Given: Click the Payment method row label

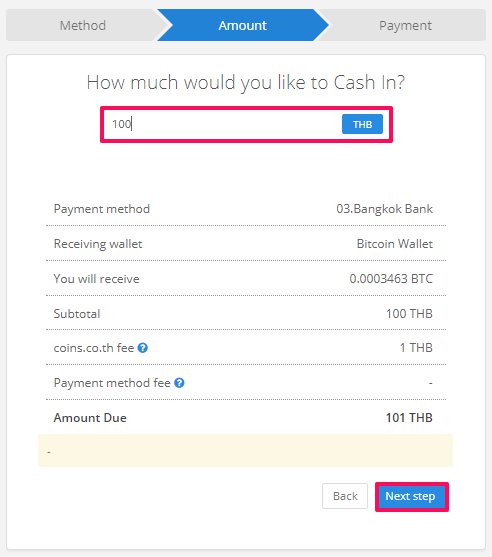Looking at the screenshot, I should click(102, 209).
